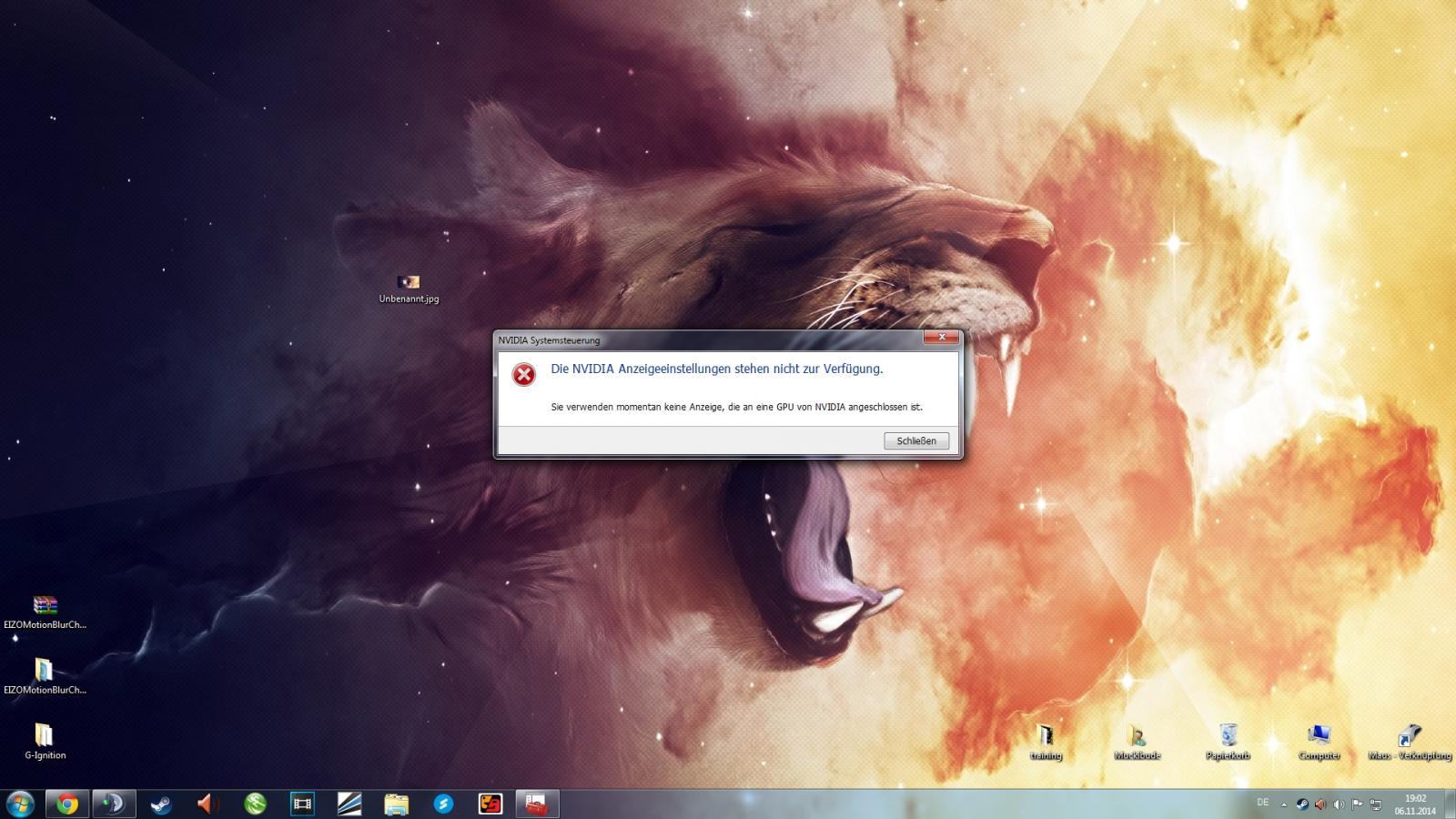Open the volume control in the tray
Screen dimensions: 1456x819
[1339, 804]
